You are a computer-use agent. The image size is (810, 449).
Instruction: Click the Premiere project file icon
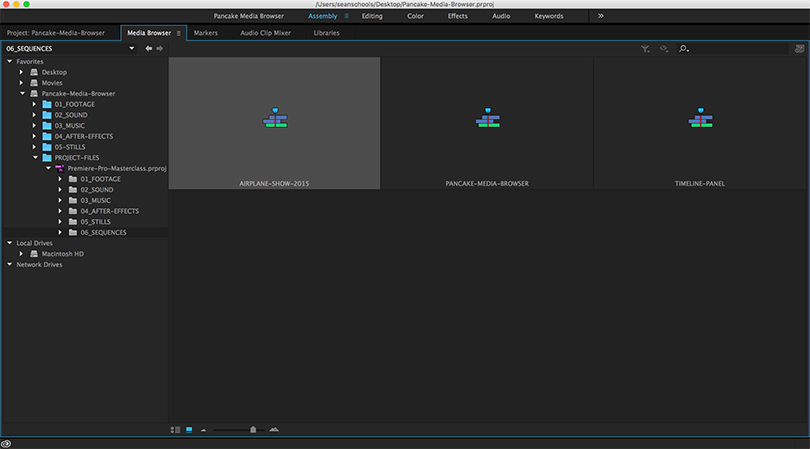[x=60, y=168]
